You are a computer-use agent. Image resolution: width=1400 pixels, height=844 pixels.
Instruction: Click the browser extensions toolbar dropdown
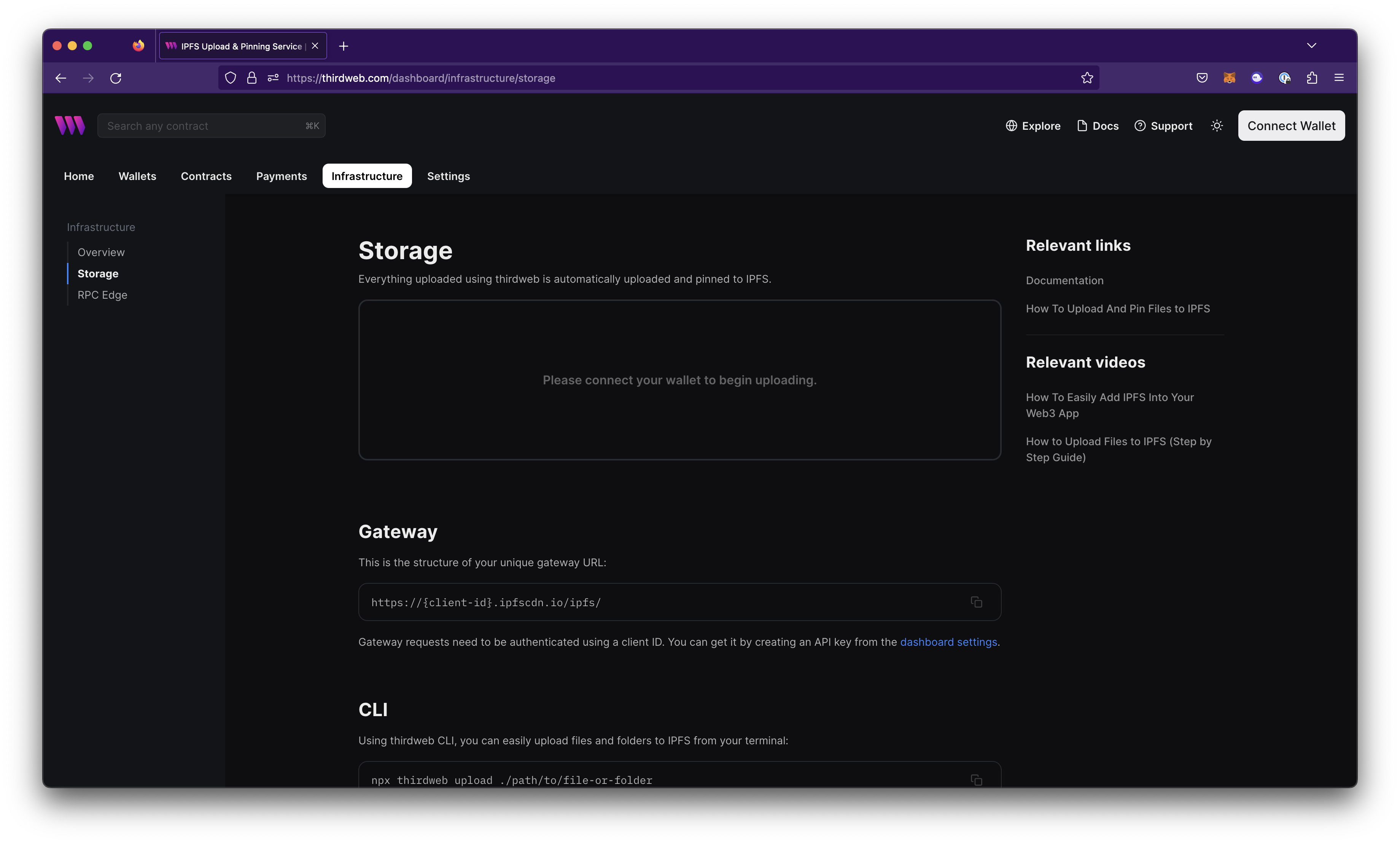(1311, 77)
